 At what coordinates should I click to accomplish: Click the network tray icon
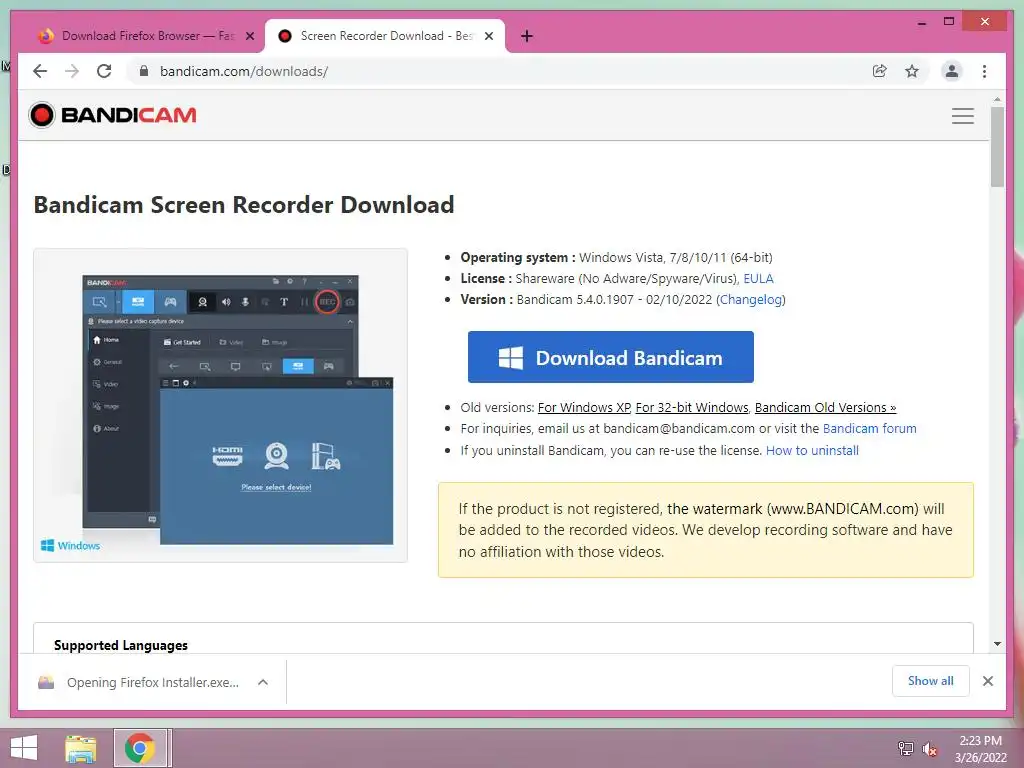pyautogui.click(x=905, y=749)
